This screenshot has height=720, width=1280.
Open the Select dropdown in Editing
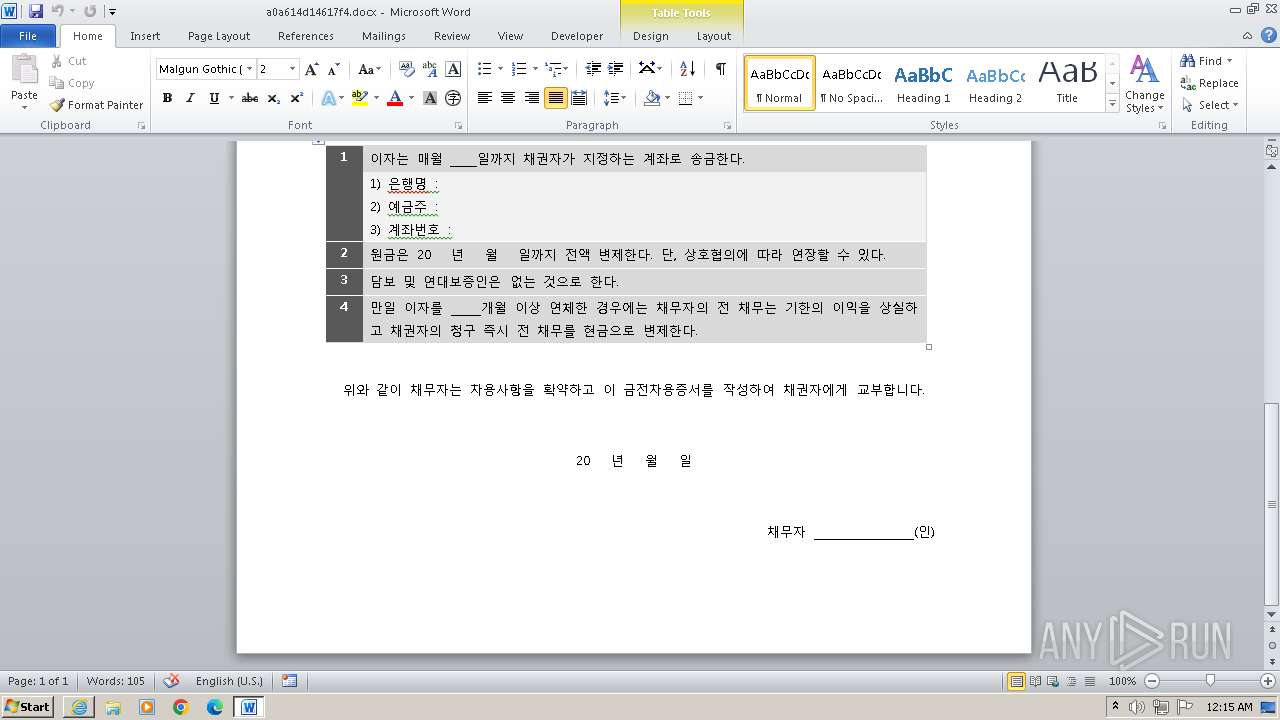[x=1210, y=105]
